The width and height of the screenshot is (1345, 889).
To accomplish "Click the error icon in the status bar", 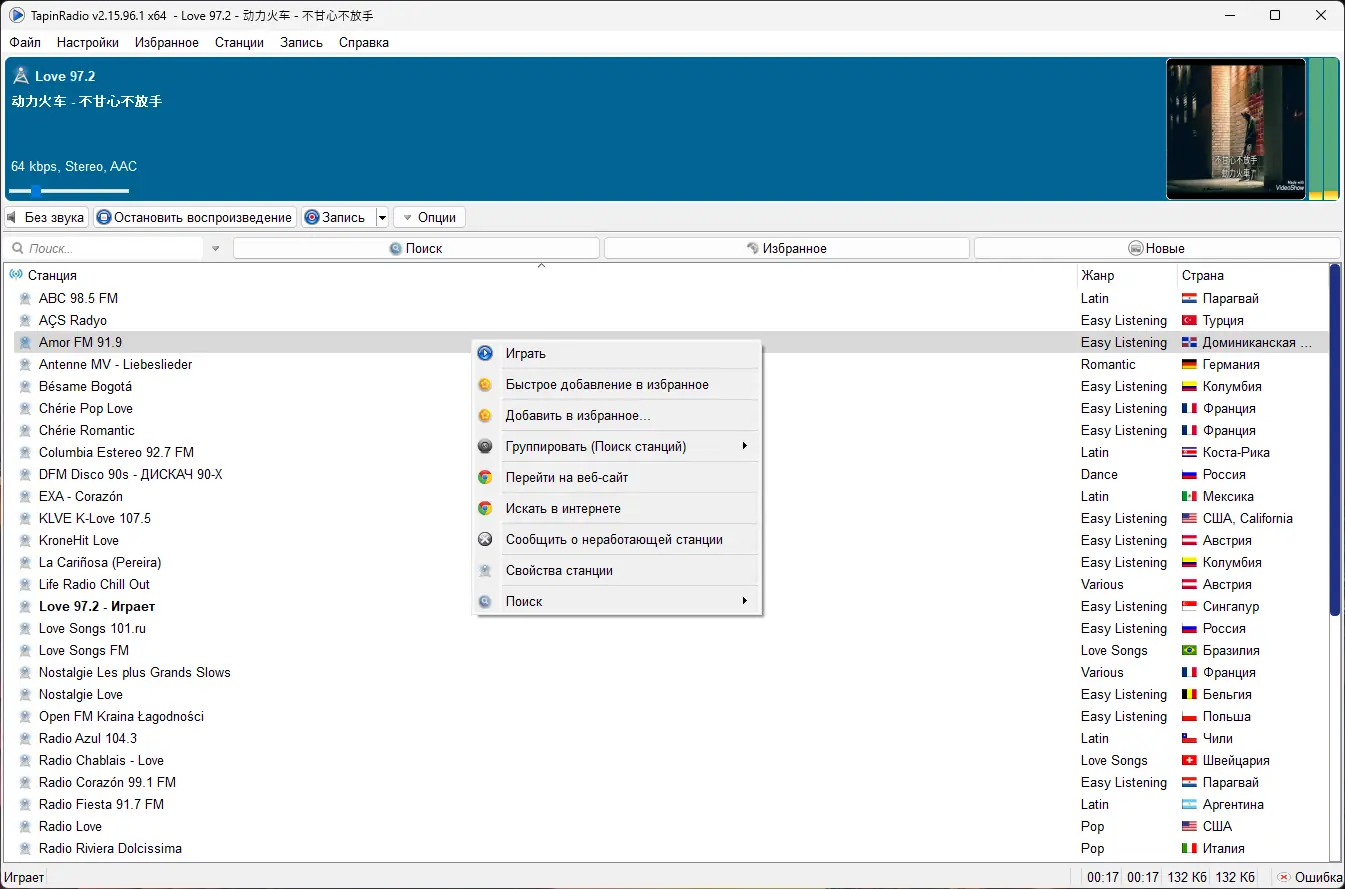I will click(1282, 875).
